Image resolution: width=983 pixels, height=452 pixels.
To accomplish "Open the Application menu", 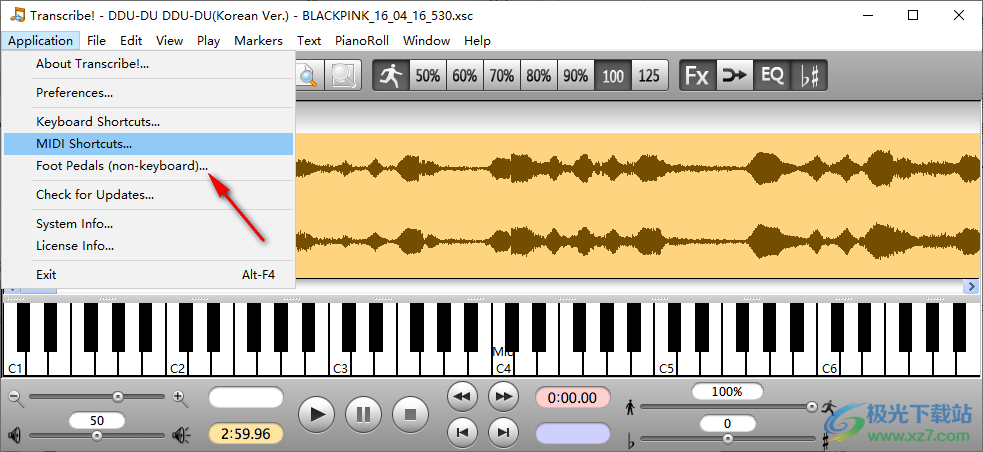I will point(41,41).
